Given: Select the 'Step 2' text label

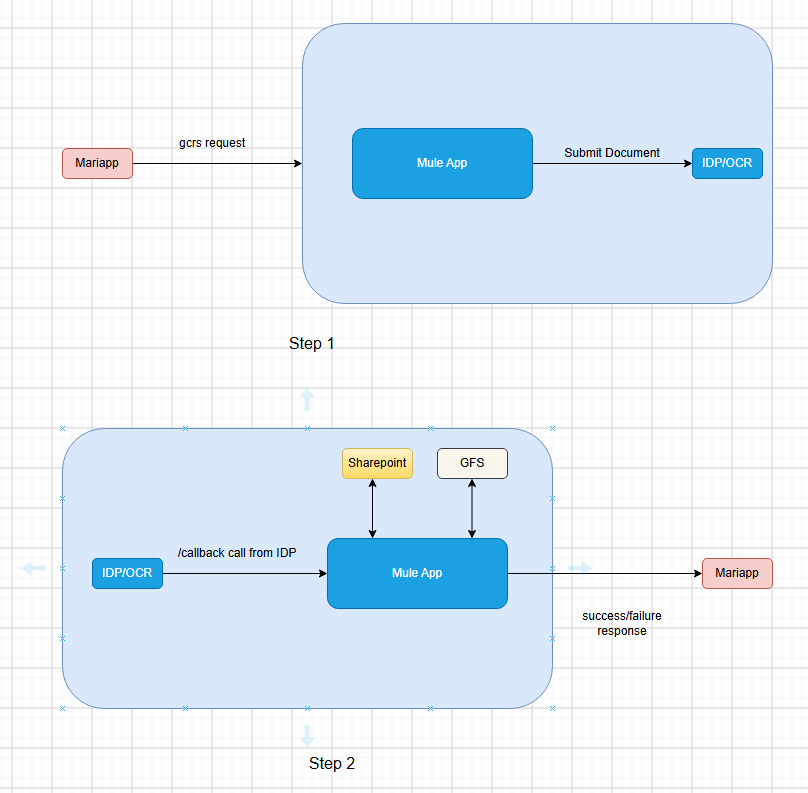Looking at the screenshot, I should click(332, 763).
